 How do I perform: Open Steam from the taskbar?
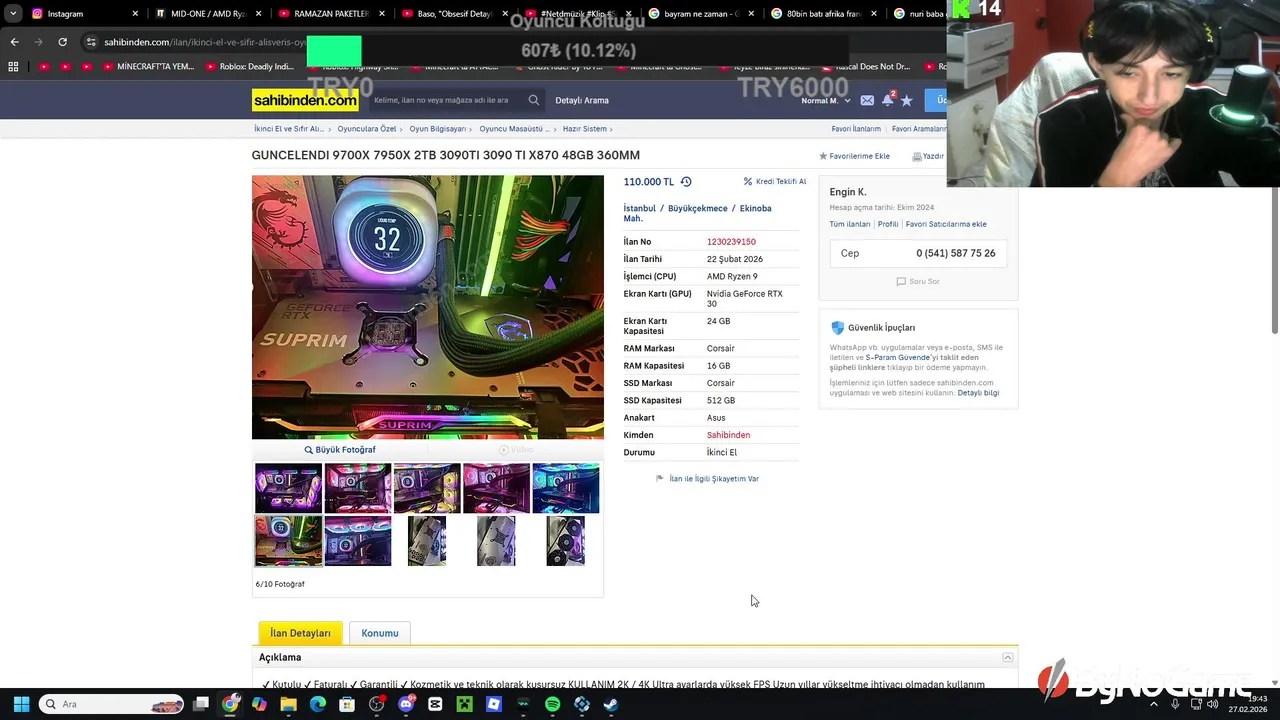pos(611,704)
